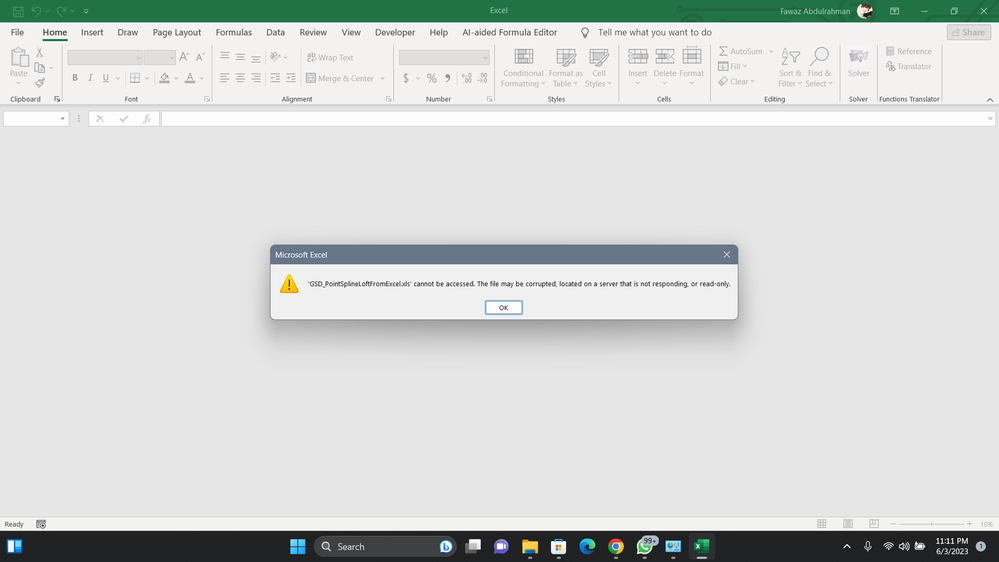The width and height of the screenshot is (999, 562).
Task: Click the Increase Indent icon
Action: (291, 78)
